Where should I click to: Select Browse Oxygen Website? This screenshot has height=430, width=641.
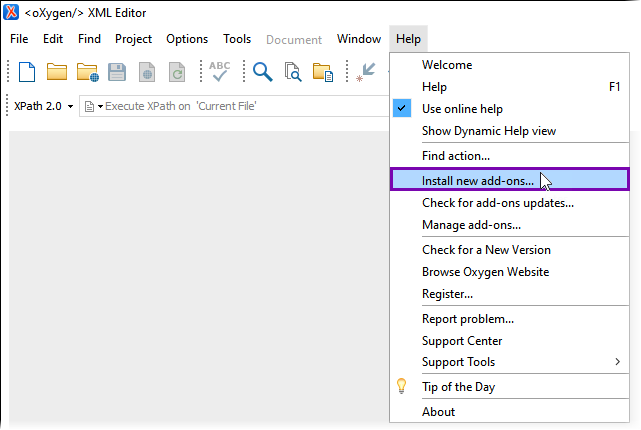pyautogui.click(x=509, y=272)
